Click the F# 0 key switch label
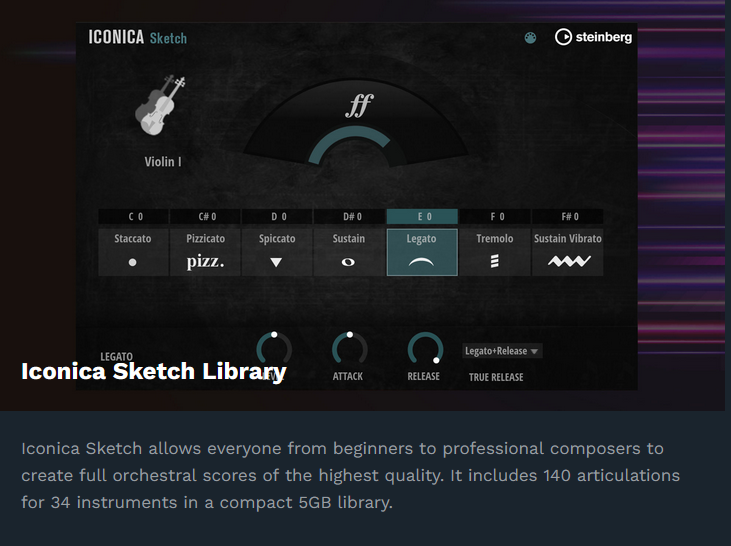The height and width of the screenshot is (546, 731). click(568, 216)
